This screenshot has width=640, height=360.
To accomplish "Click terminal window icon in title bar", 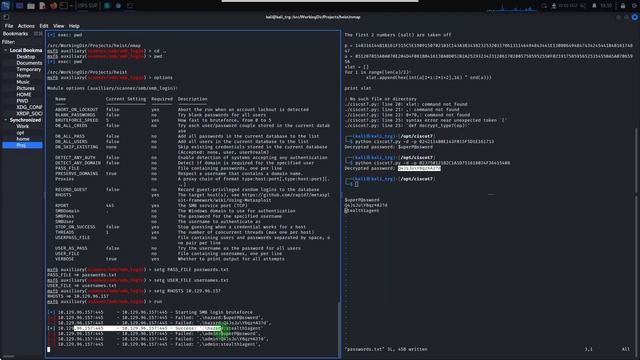I will tap(6, 17).
